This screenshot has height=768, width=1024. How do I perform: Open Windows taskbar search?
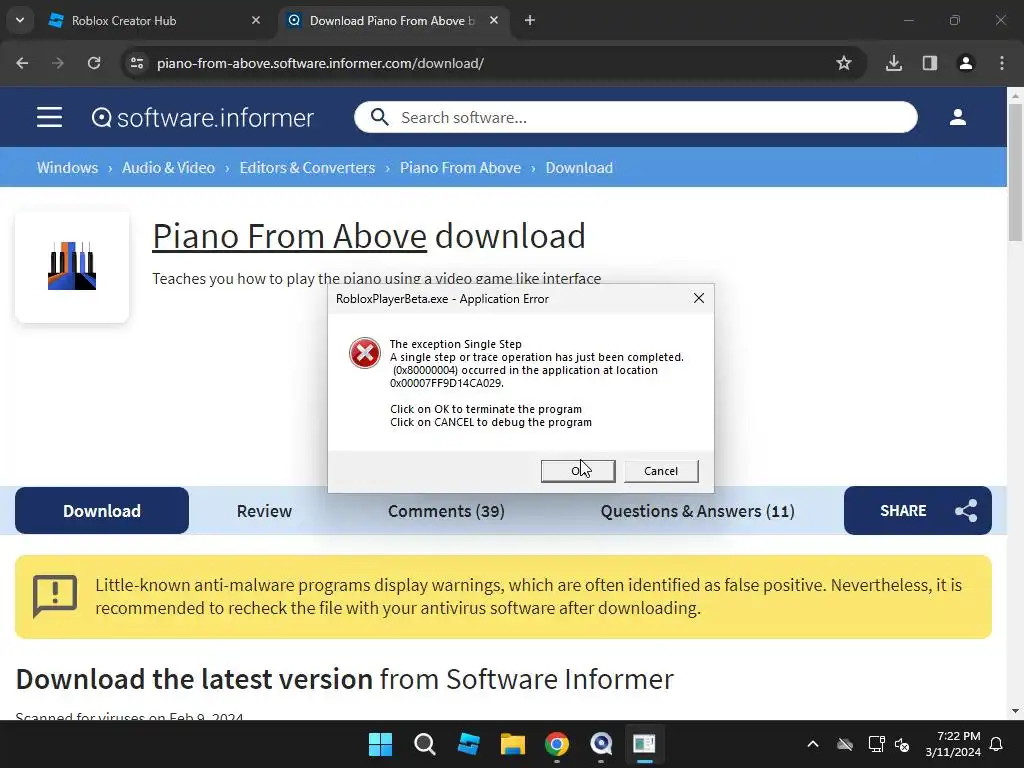424,744
